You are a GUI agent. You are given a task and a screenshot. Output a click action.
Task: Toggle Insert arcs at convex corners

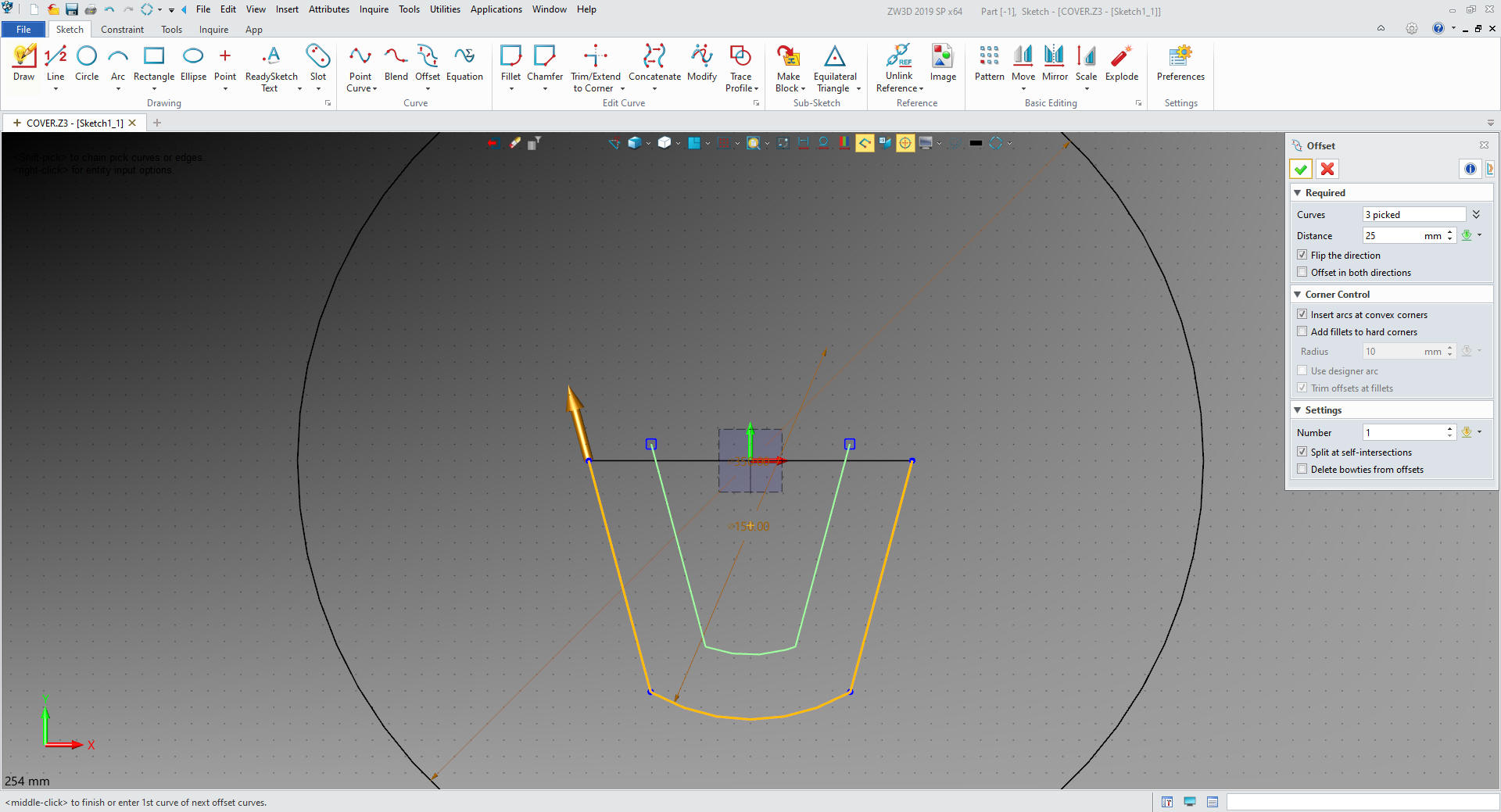pos(1302,314)
